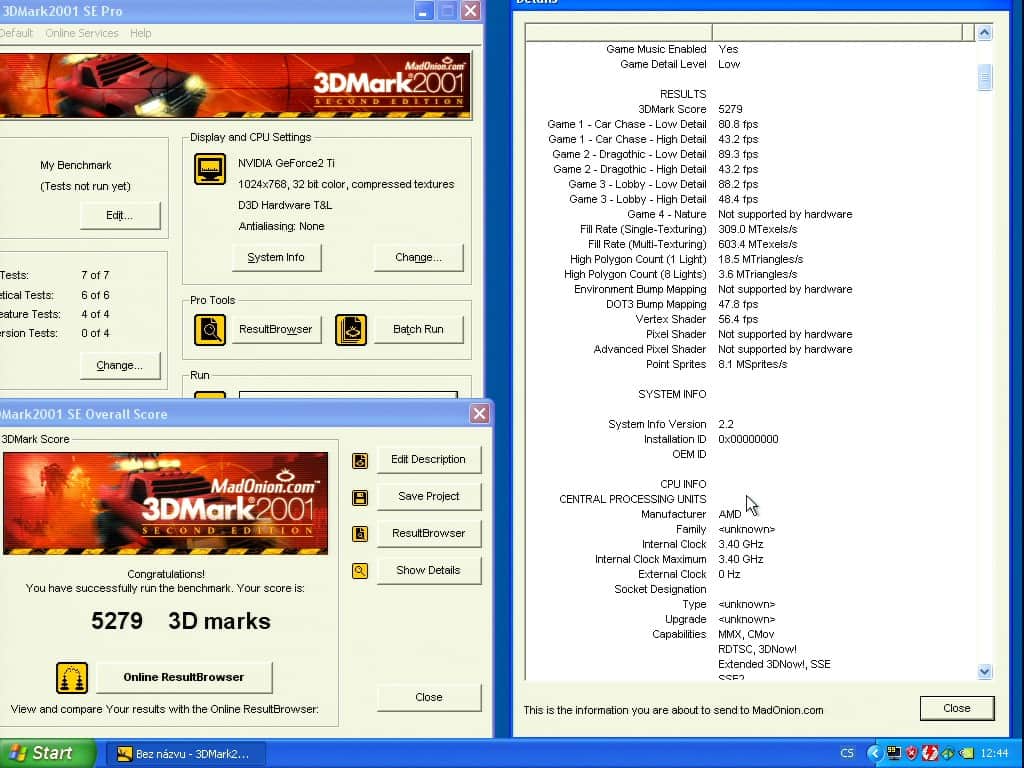Click the 3DMark2001 banner in the Overall Score dialog

tap(165, 504)
